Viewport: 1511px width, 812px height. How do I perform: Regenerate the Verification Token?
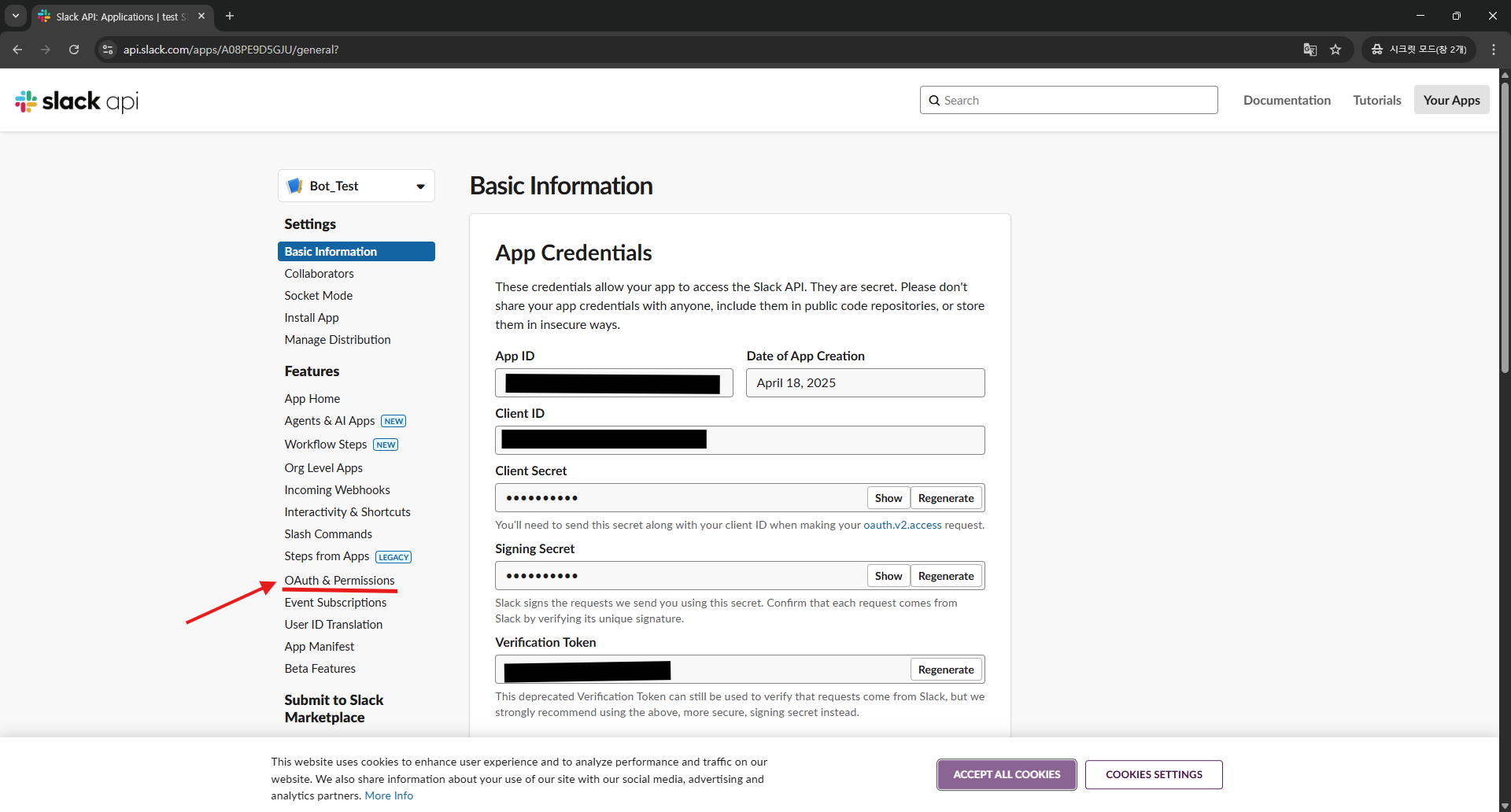click(x=945, y=670)
